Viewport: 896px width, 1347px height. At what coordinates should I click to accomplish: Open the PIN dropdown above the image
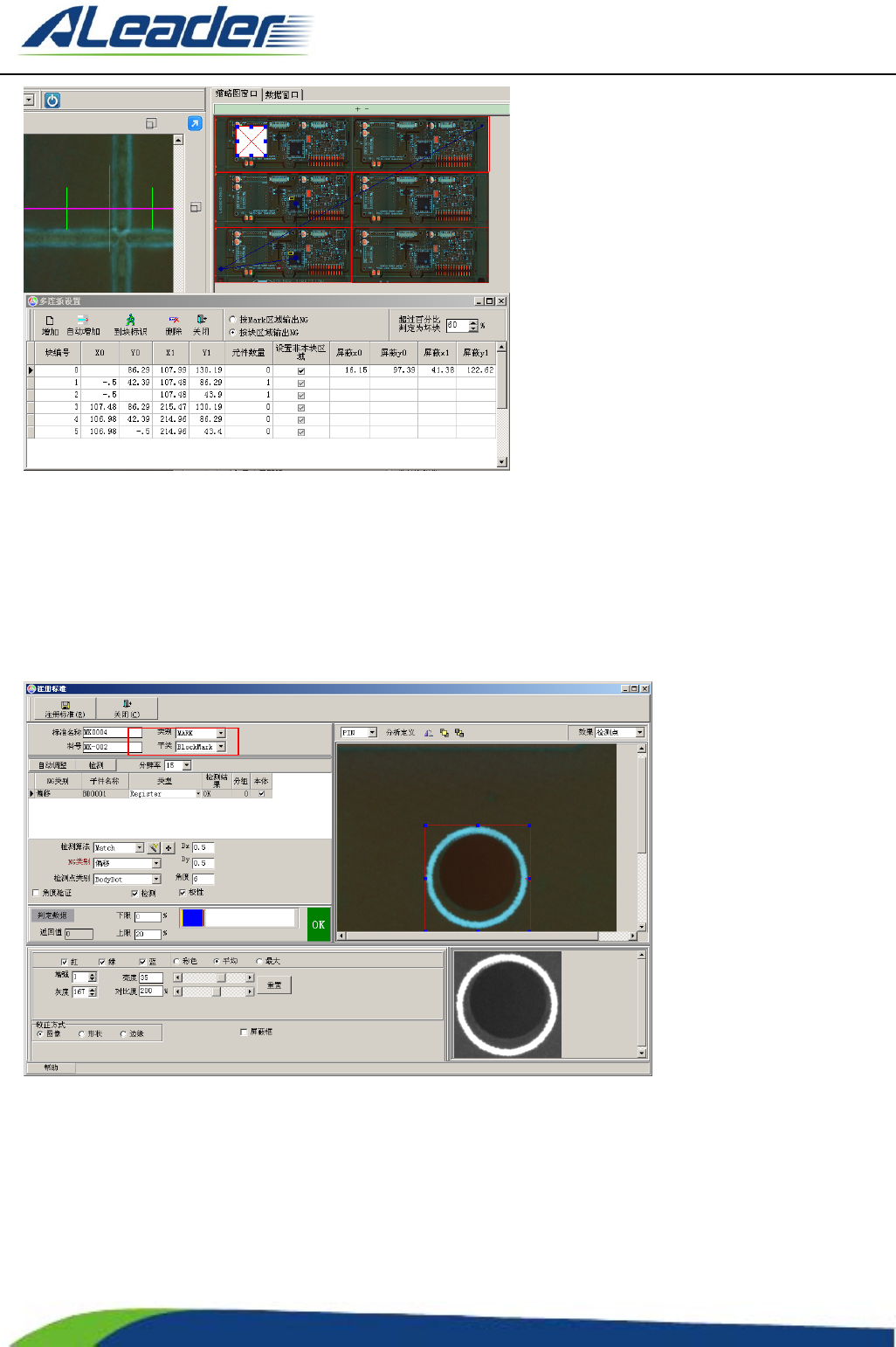[372, 733]
